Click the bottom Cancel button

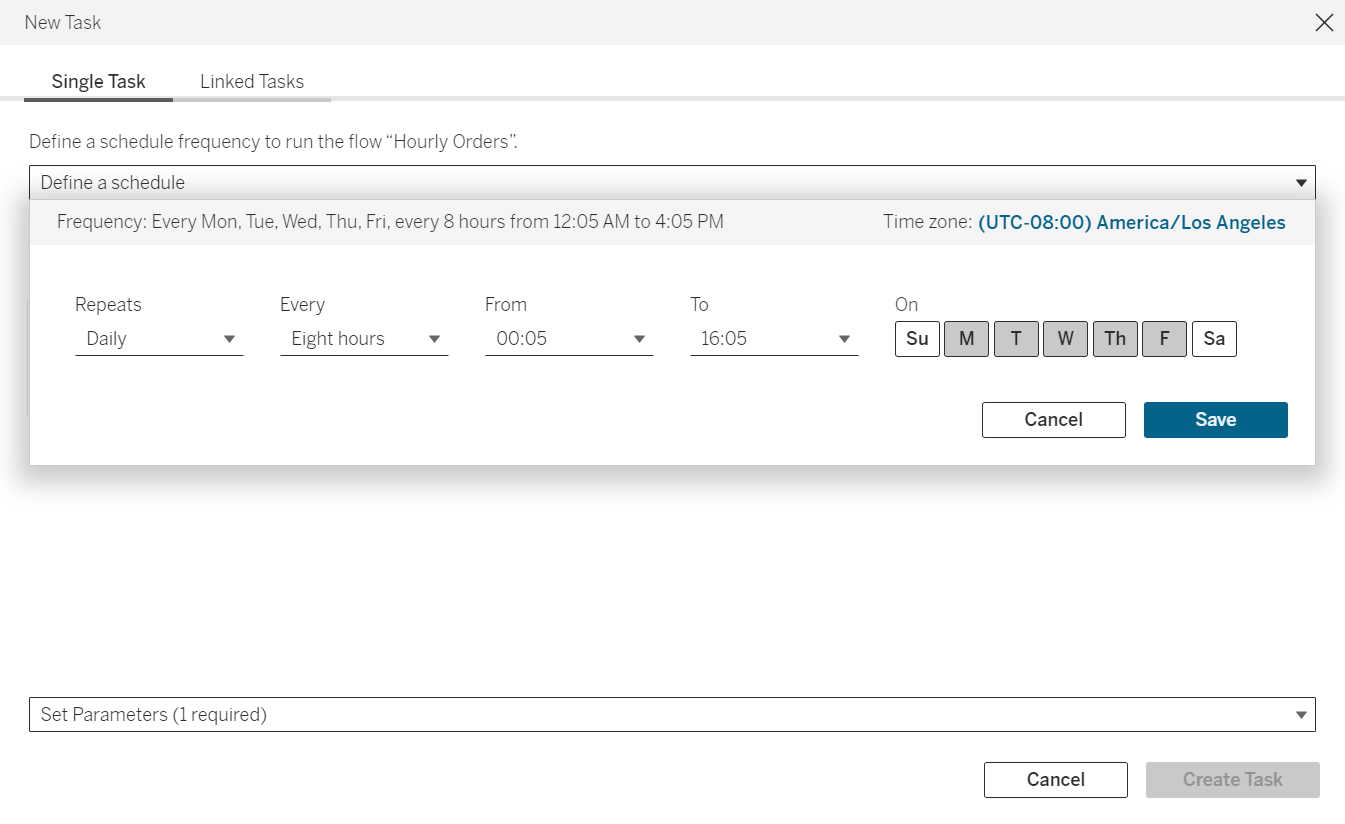pyautogui.click(x=1055, y=780)
